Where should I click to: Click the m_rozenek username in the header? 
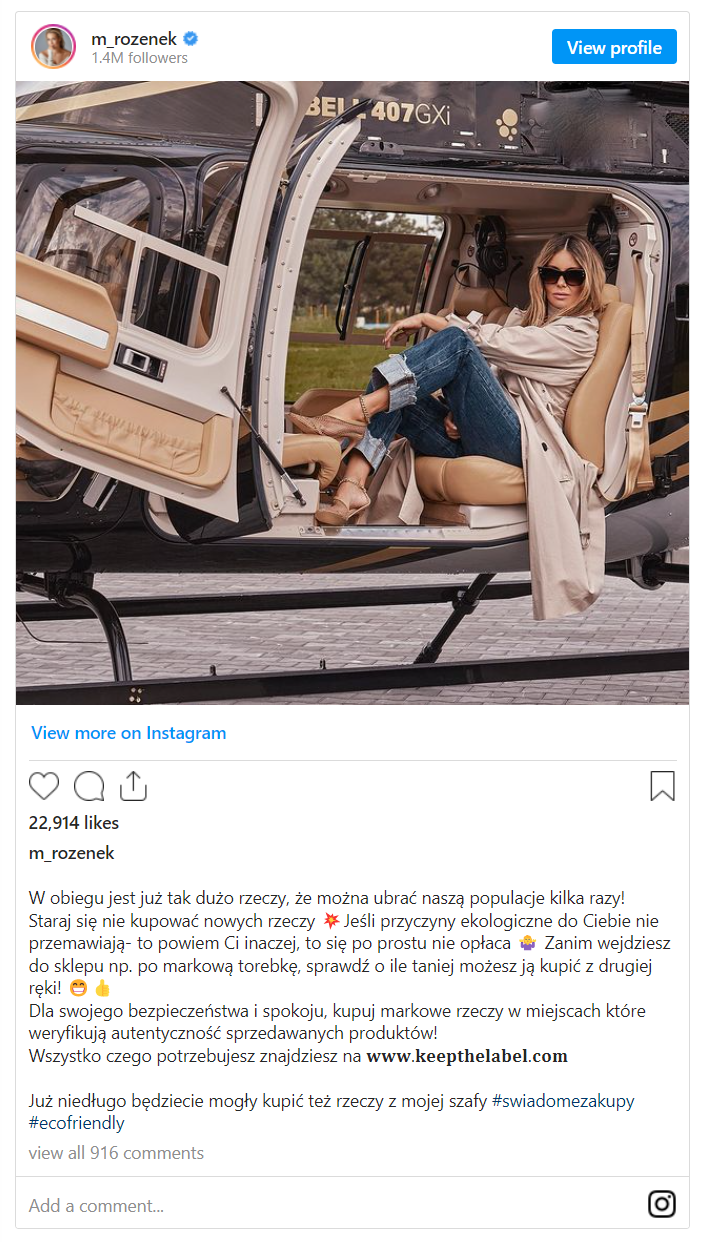pos(133,39)
